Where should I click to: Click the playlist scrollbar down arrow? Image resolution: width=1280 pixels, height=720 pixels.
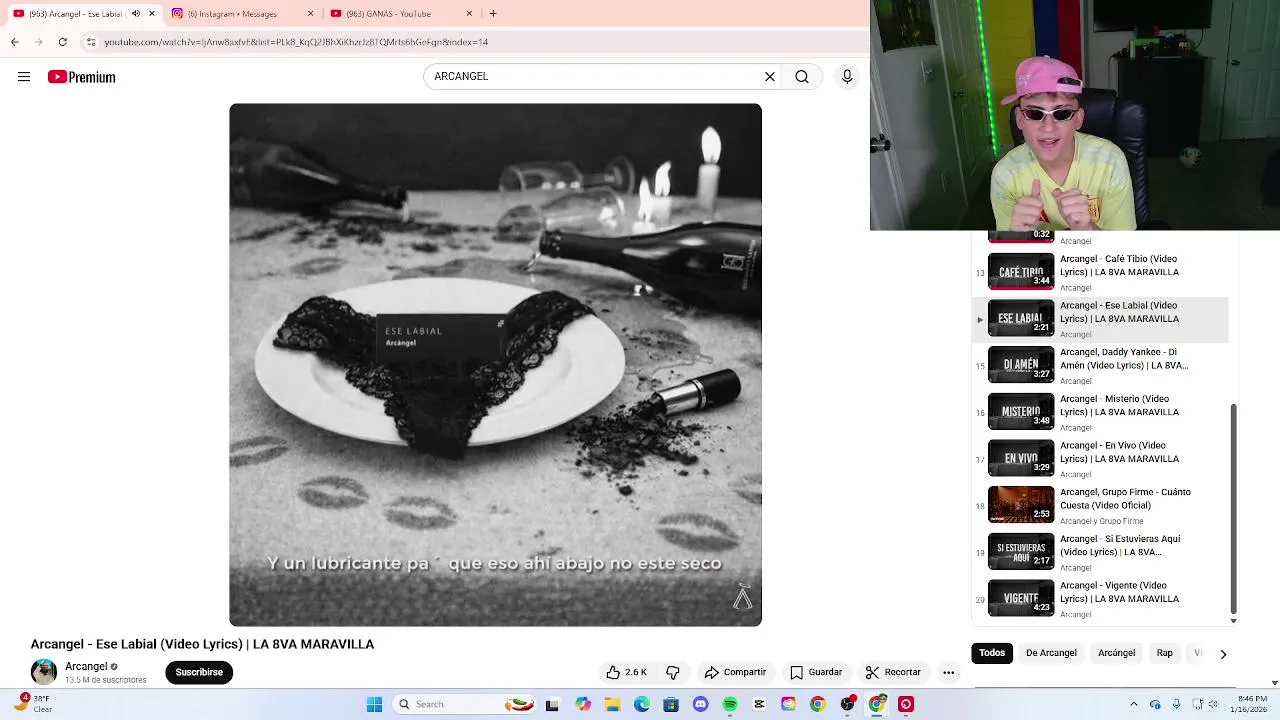click(1233, 621)
